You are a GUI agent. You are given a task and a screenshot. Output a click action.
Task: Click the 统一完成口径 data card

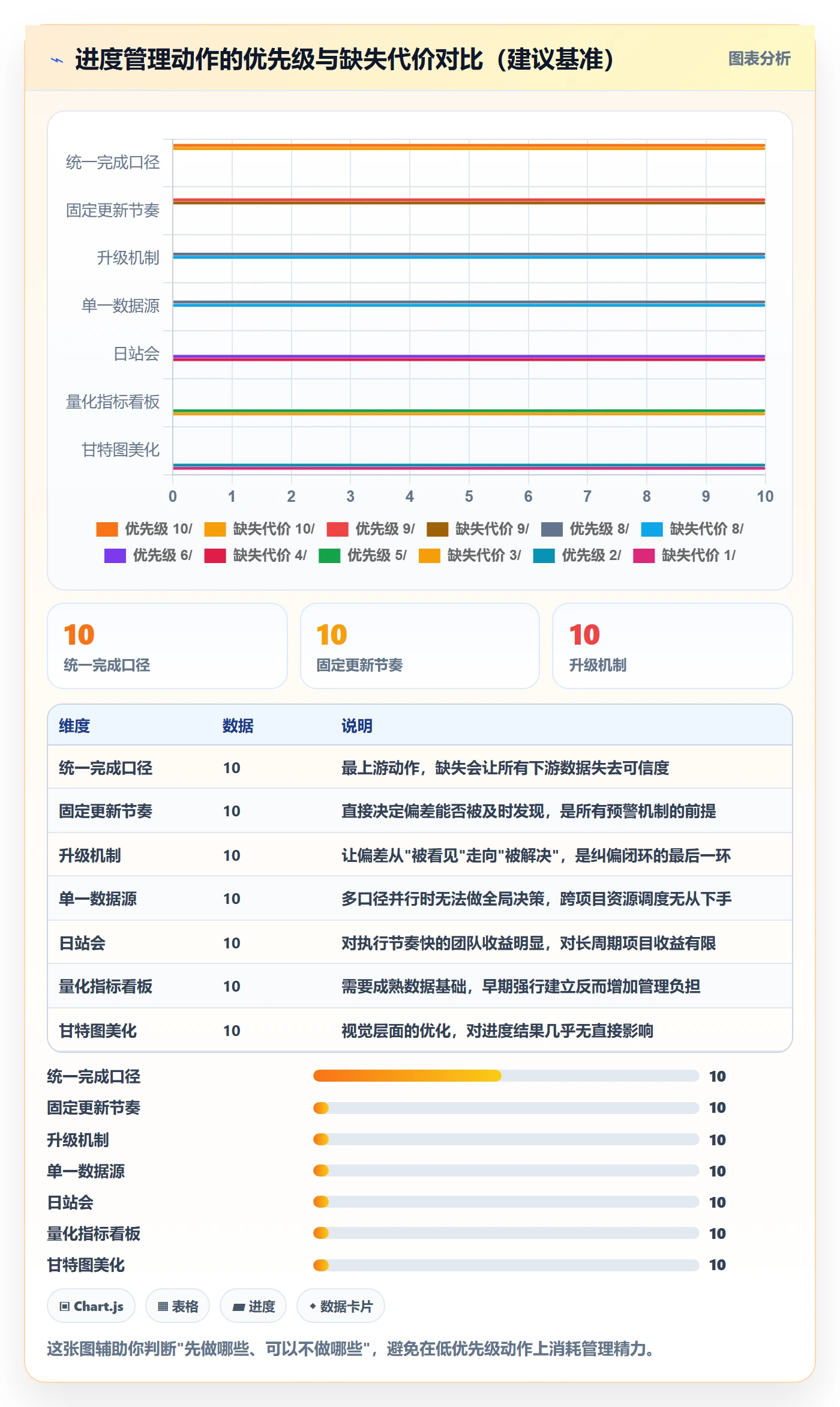pyautogui.click(x=167, y=646)
